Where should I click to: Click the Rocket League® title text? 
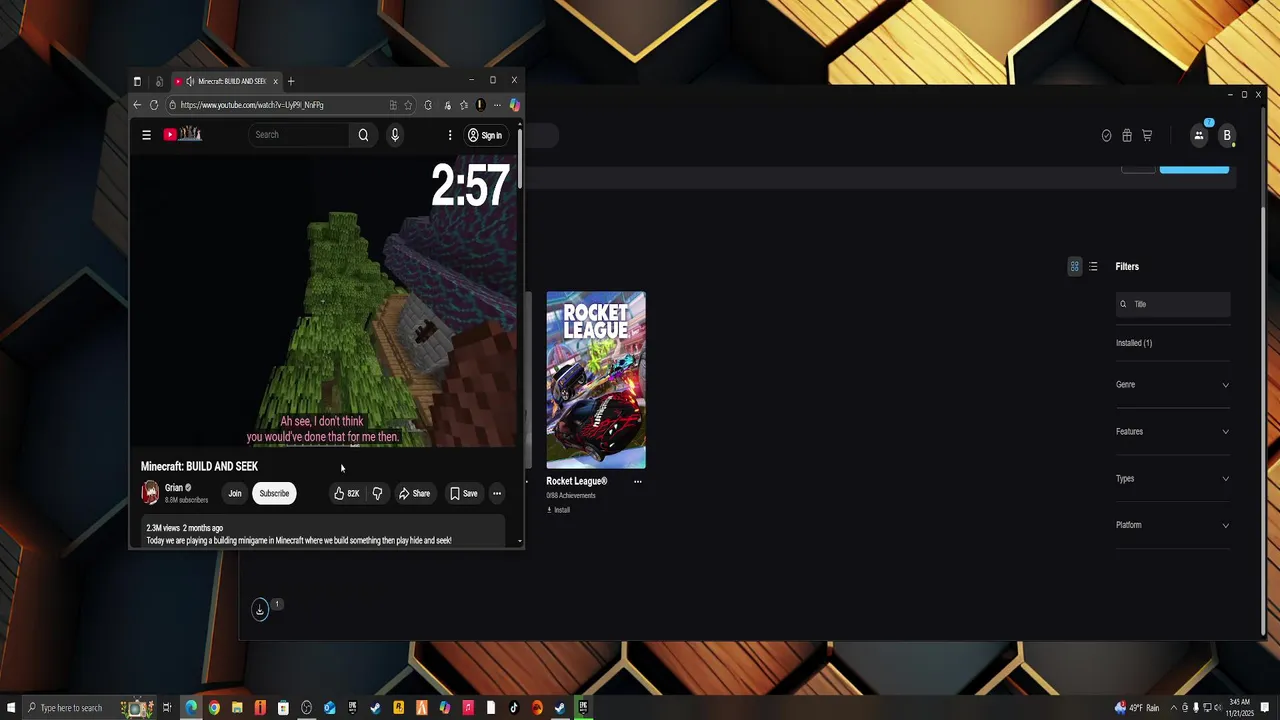(x=577, y=481)
